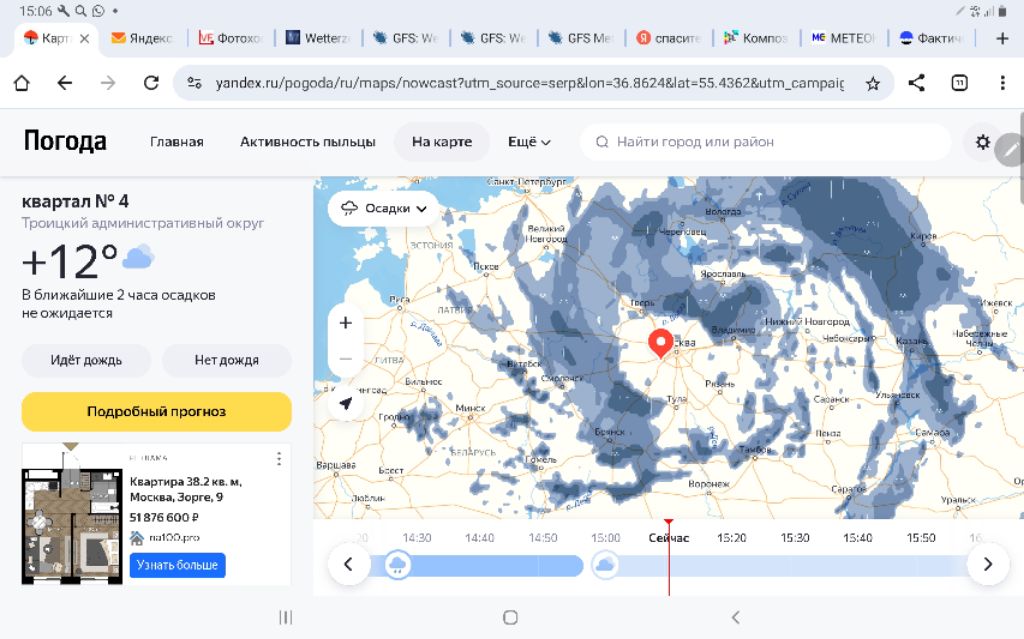The width and height of the screenshot is (1024, 639).
Task: Select 15:20 on the timeline
Action: click(x=731, y=538)
